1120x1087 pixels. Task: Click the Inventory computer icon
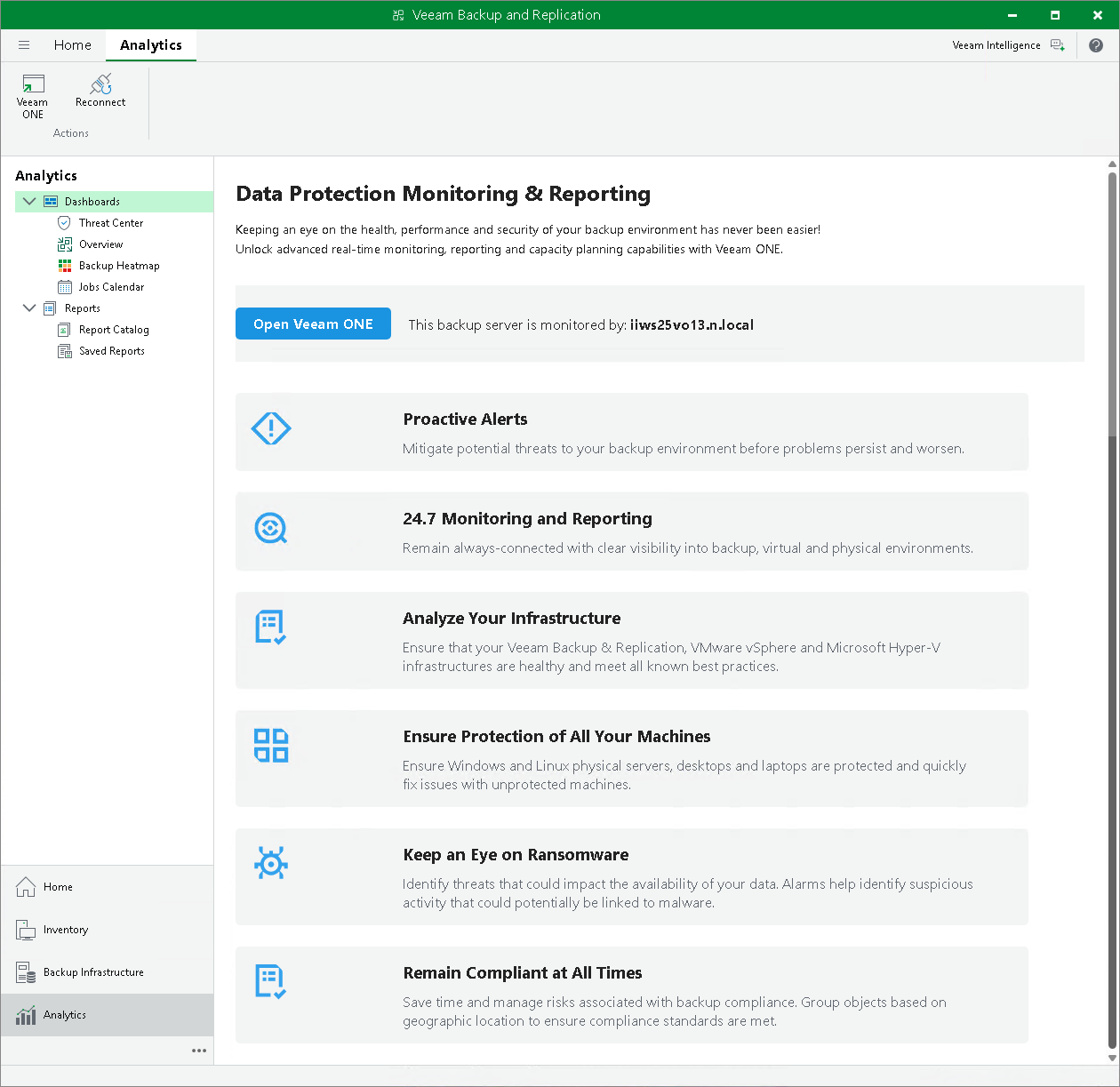[26, 930]
